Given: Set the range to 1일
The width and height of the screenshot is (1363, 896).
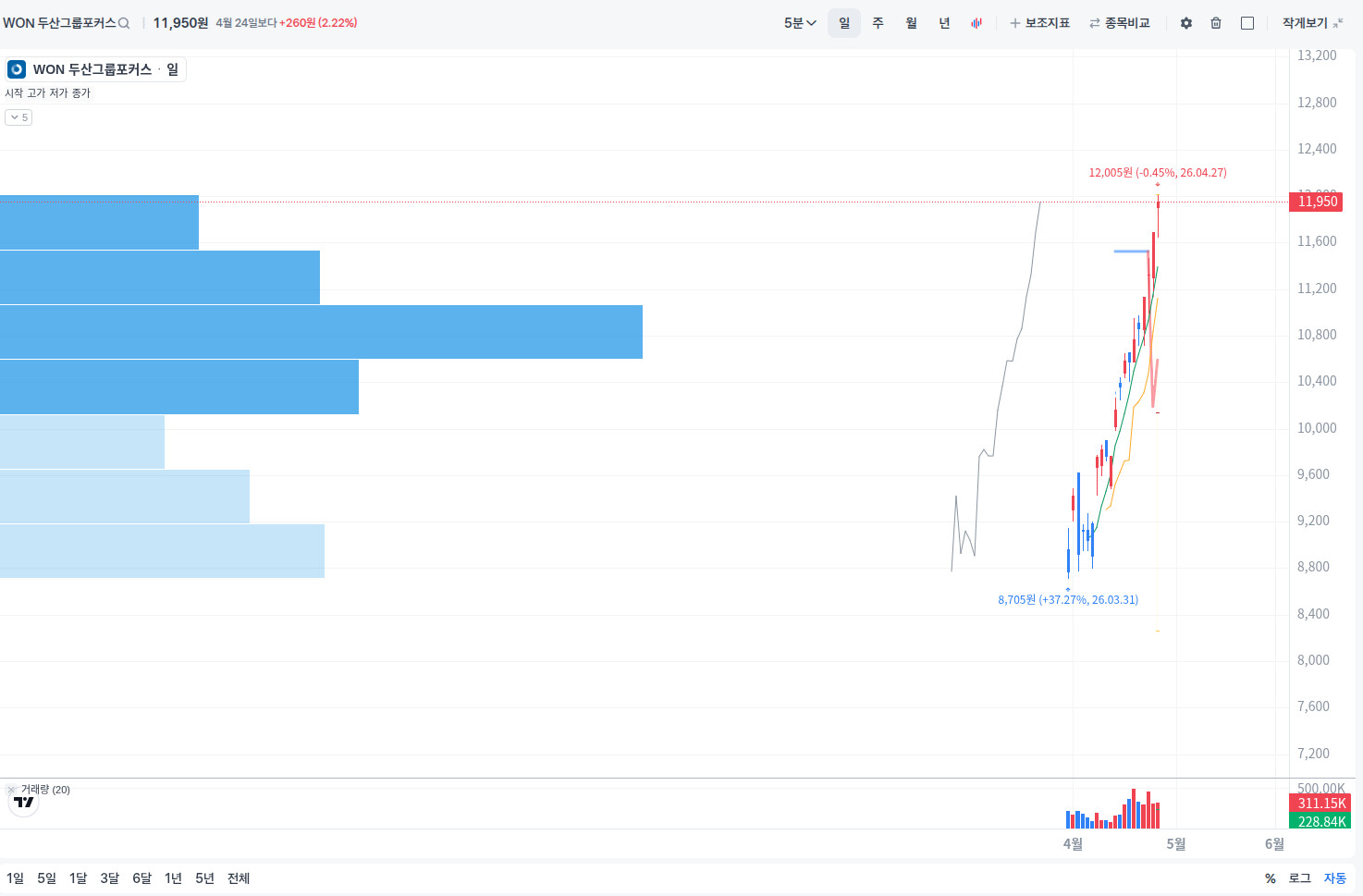Looking at the screenshot, I should click(15, 878).
